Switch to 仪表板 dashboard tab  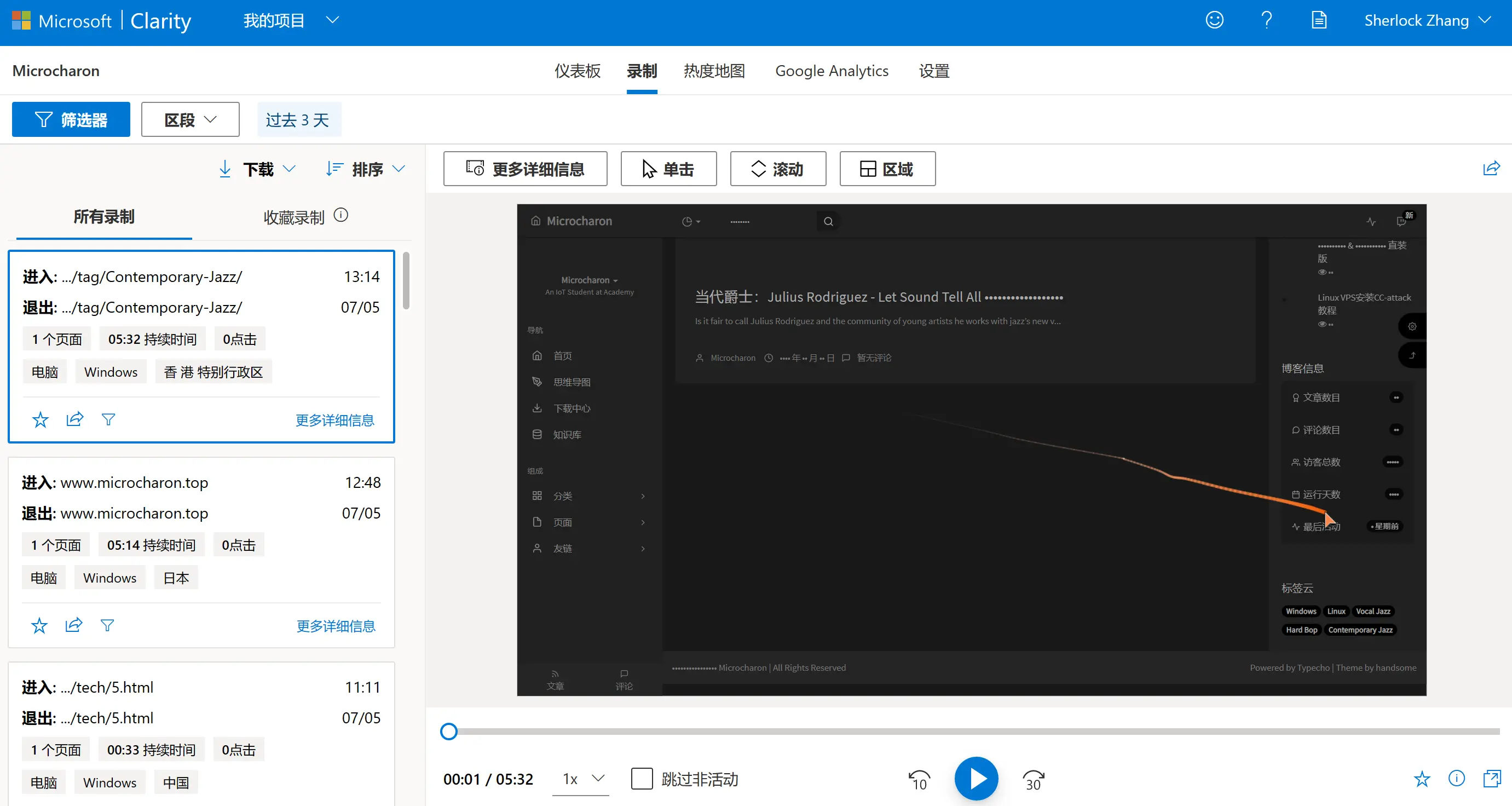coord(578,71)
